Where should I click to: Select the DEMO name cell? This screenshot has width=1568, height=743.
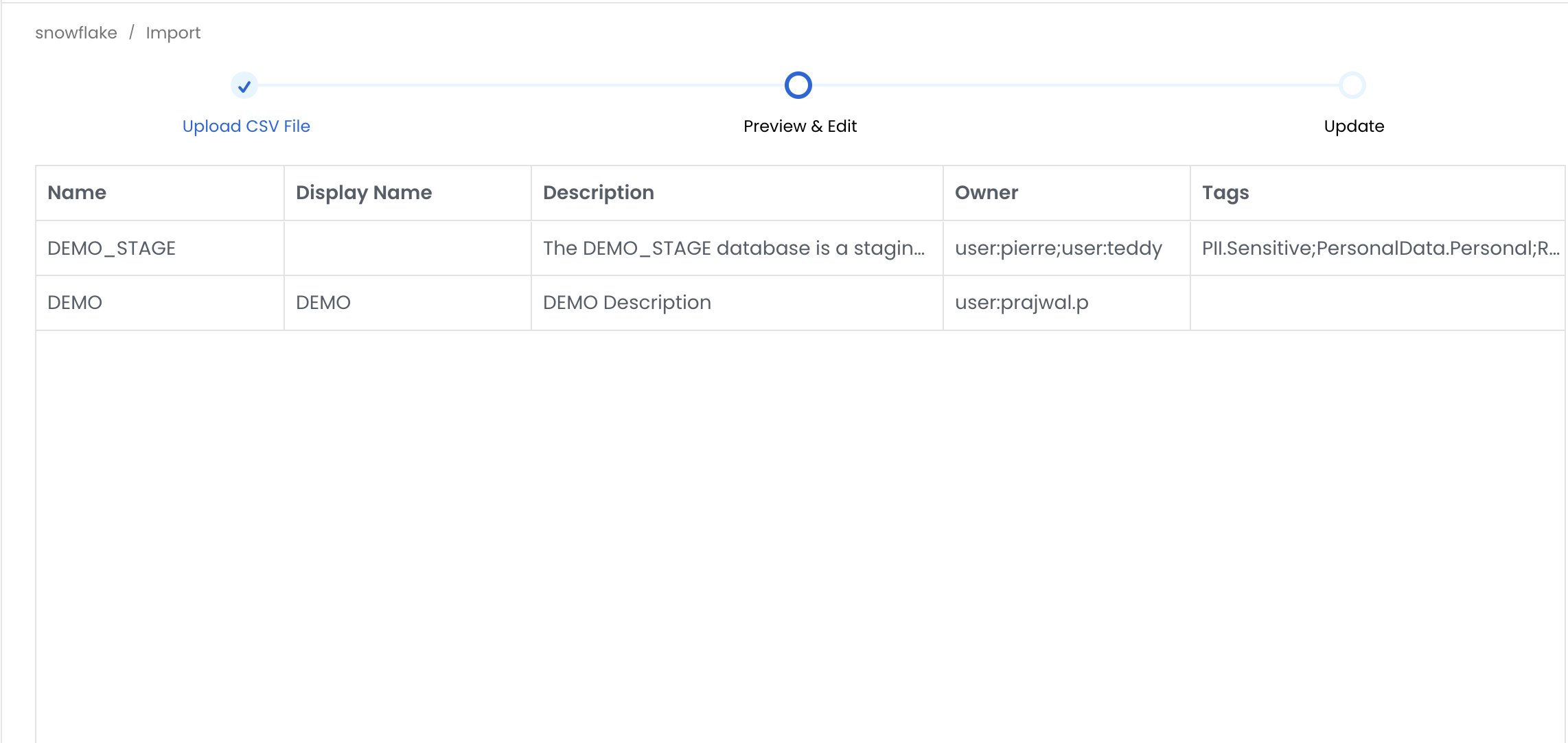pyautogui.click(x=160, y=303)
